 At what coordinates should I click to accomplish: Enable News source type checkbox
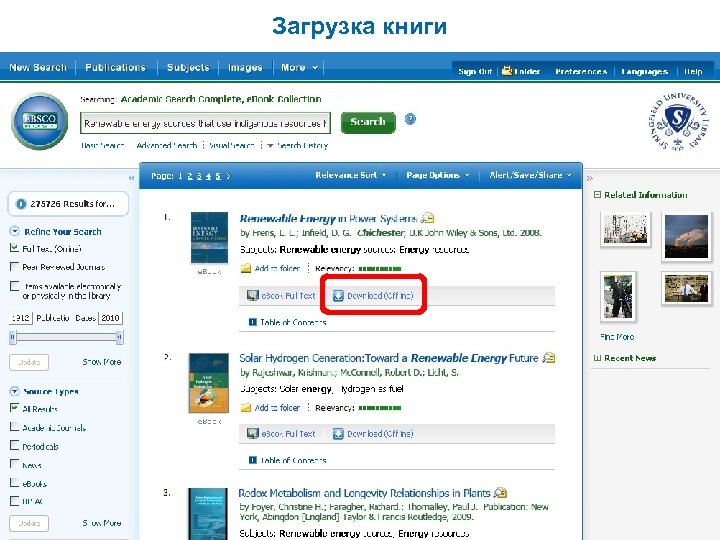(14, 464)
